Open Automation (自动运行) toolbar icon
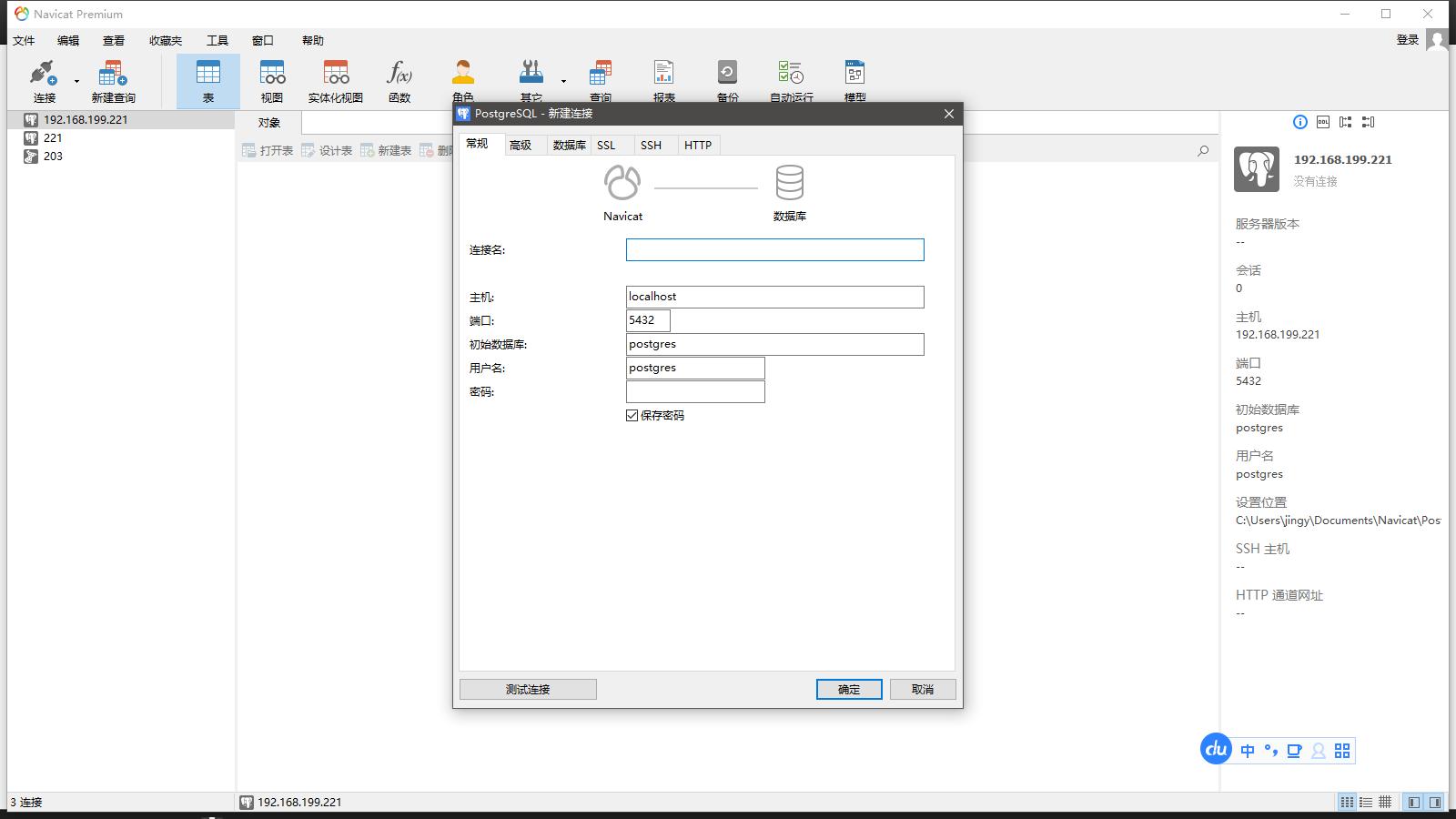 point(792,81)
